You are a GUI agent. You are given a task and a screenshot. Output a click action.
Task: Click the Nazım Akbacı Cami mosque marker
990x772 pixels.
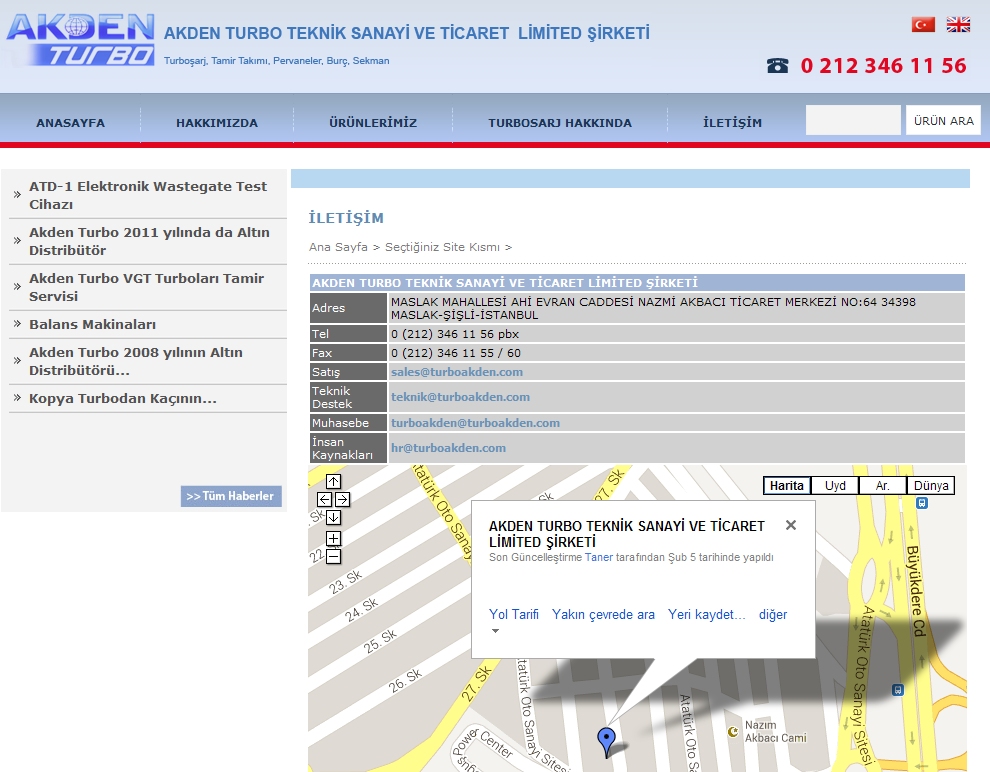pos(733,732)
